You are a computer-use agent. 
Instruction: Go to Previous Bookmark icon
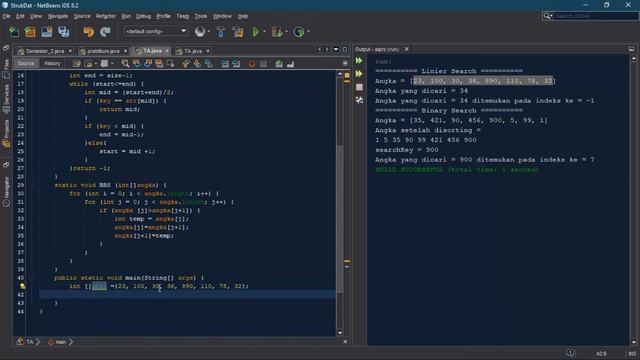[186, 64]
